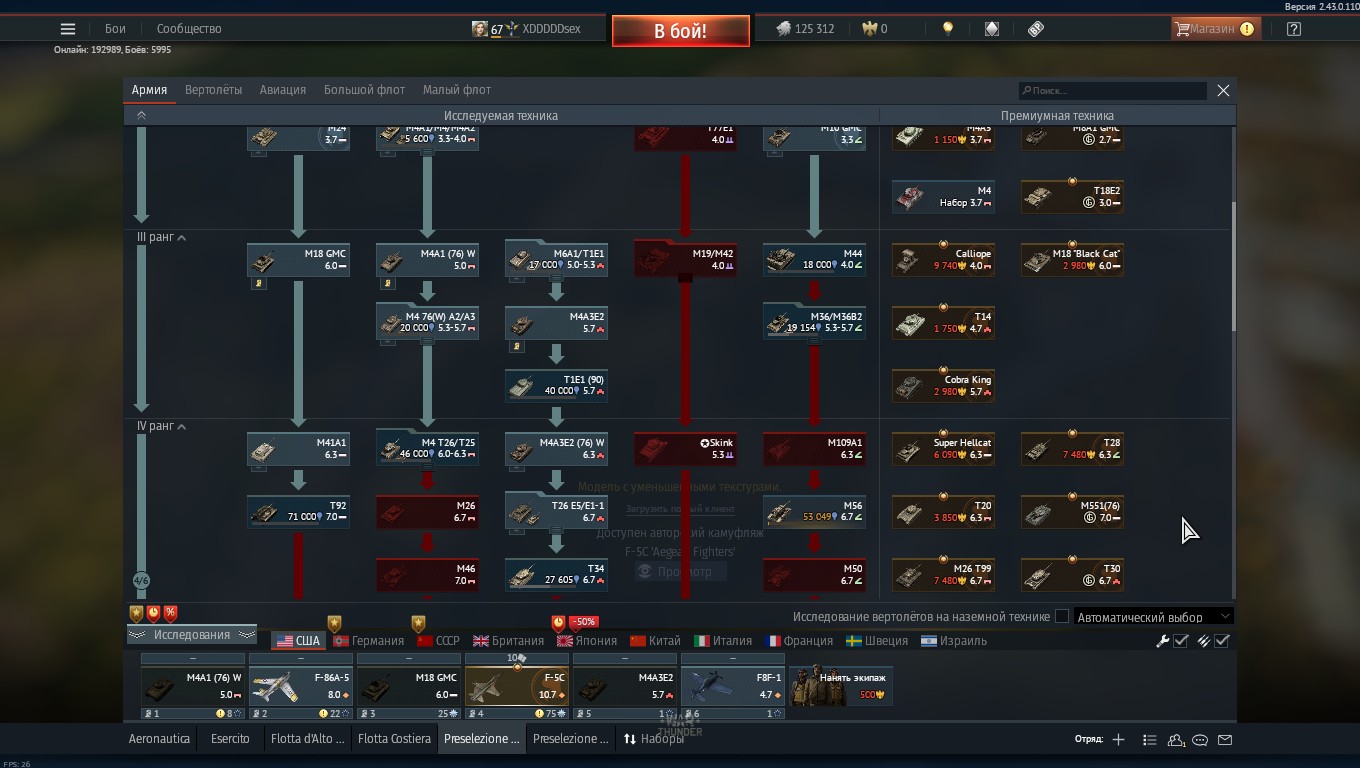Open the ticket icon in top bar

tap(1036, 29)
